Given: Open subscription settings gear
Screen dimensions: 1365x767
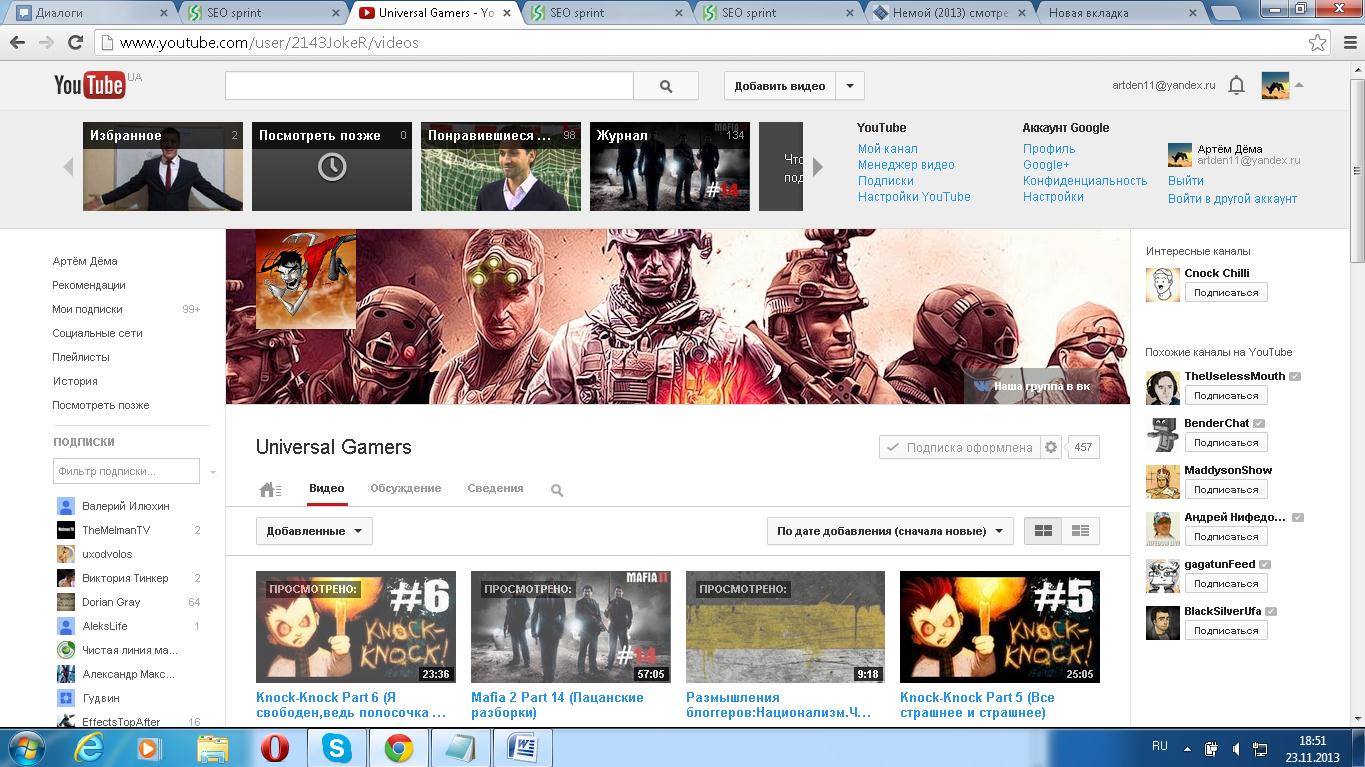Looking at the screenshot, I should click(x=1051, y=448).
